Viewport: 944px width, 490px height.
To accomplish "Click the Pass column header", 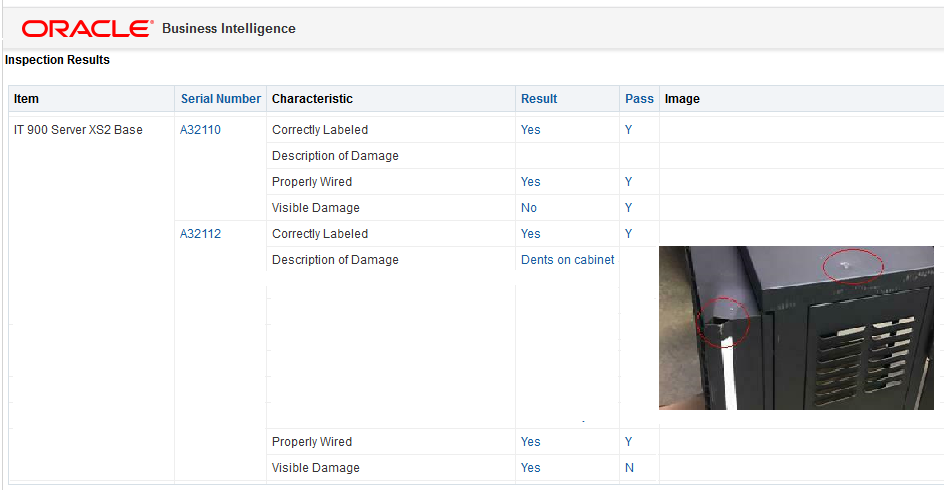I will (x=639, y=99).
